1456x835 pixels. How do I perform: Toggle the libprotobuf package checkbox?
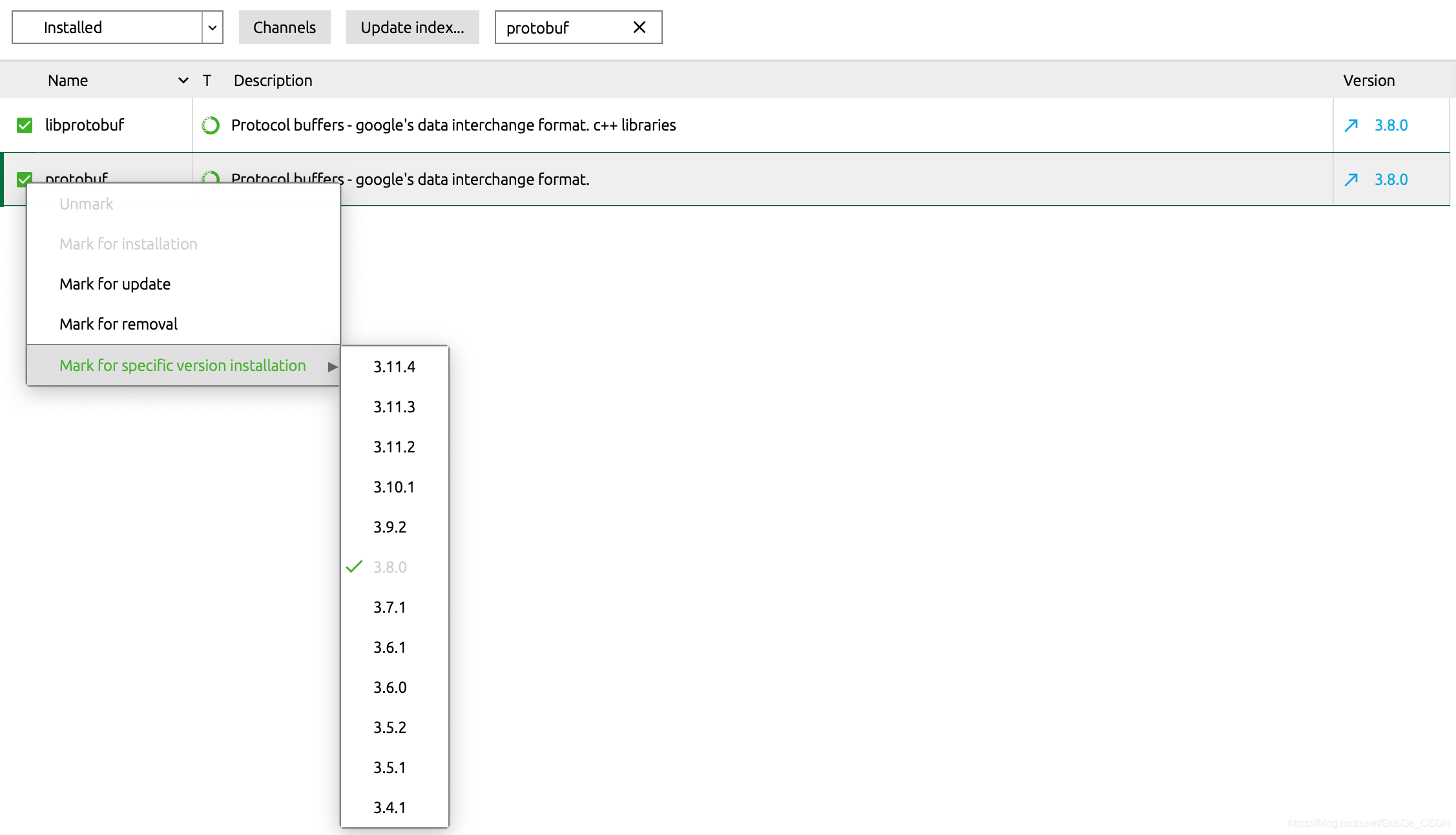(25, 125)
